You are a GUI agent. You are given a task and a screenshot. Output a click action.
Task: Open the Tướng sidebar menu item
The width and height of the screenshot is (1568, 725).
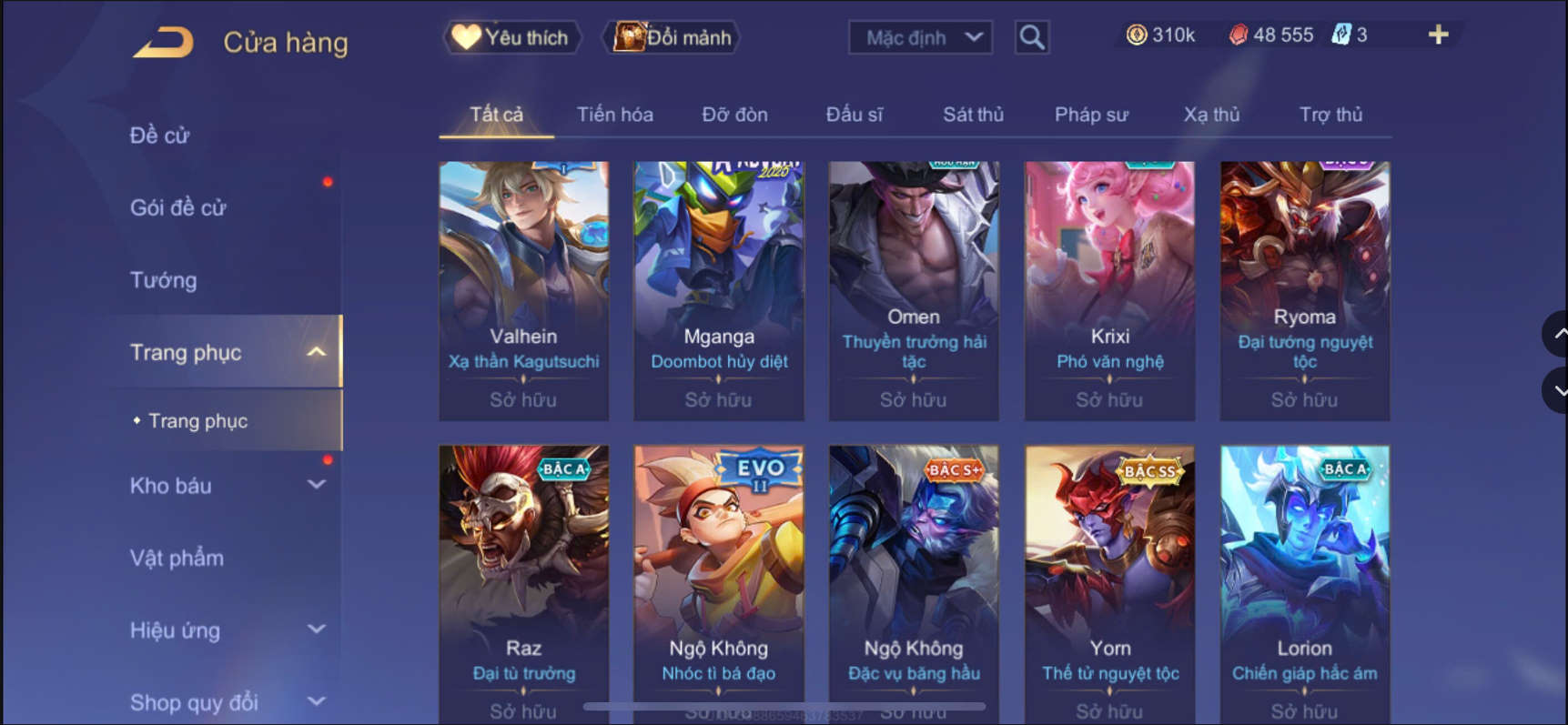tap(164, 280)
